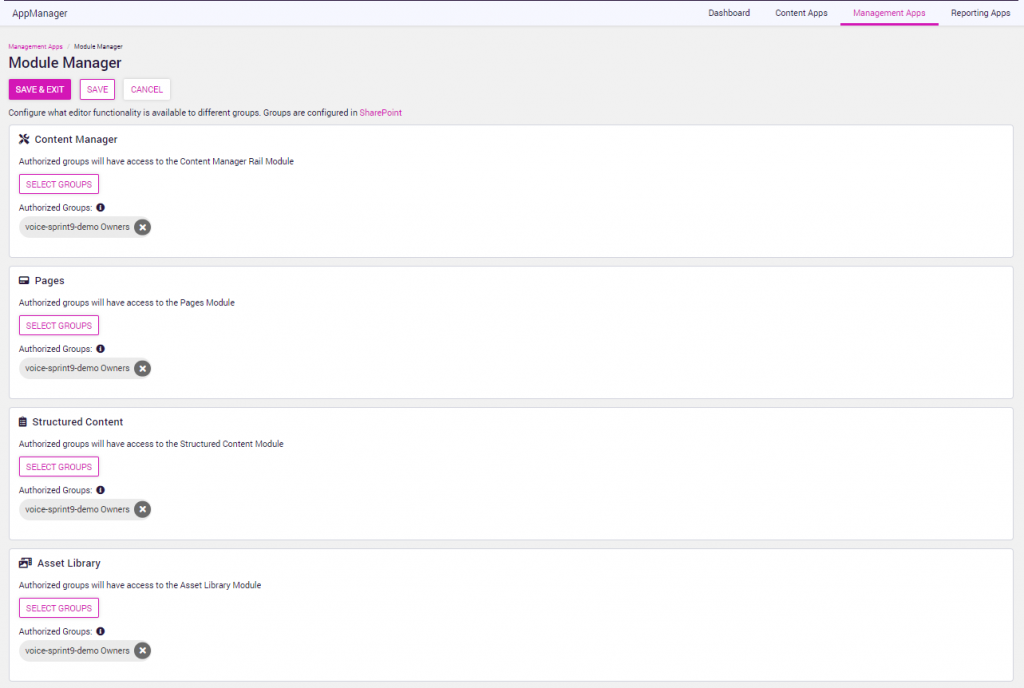
Task: Click the Content Manager wrench icon
Action: tap(22, 139)
